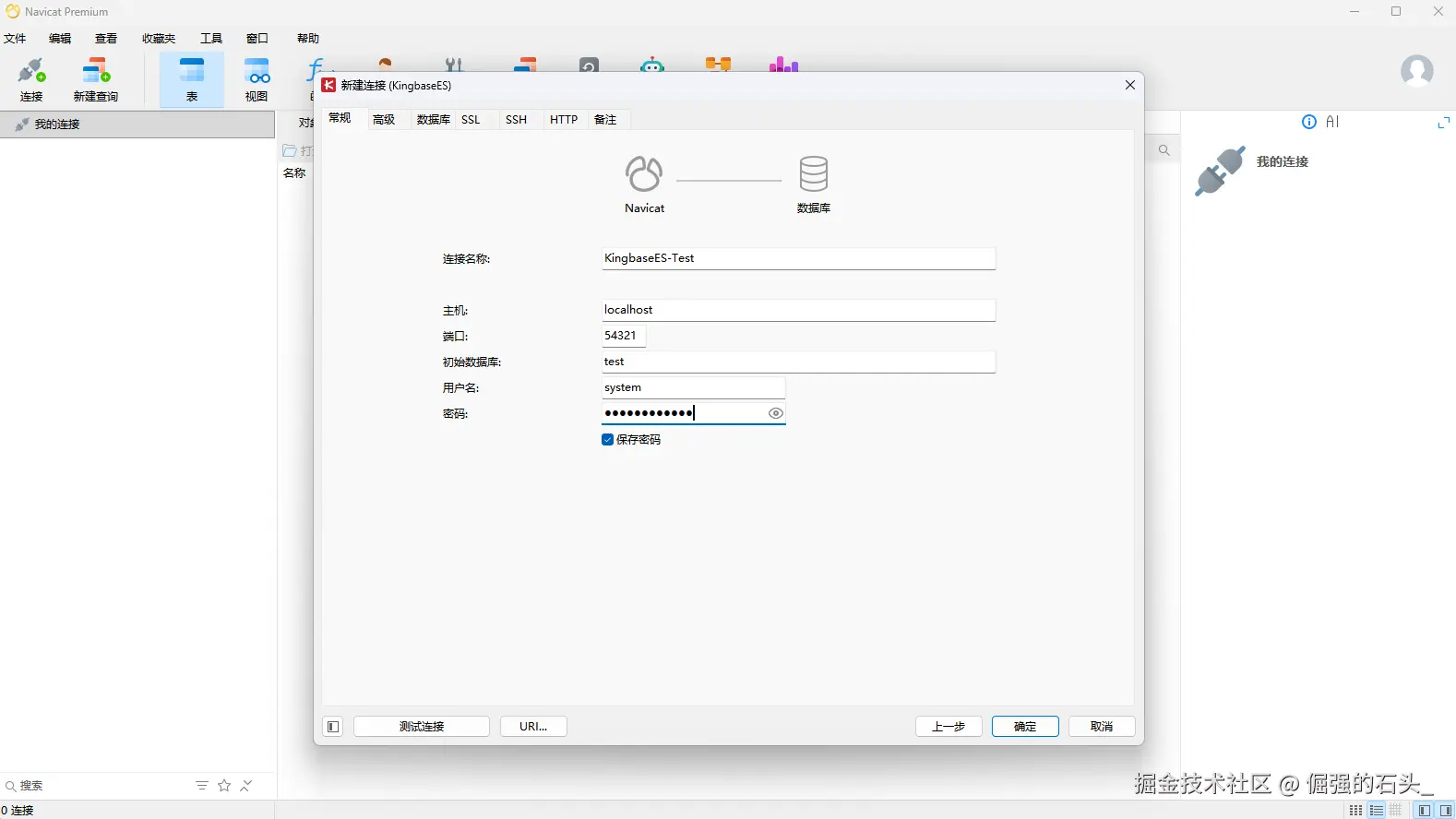Switch to the 数据库 tab
Image resolution: width=1456 pixels, height=819 pixels.
click(433, 120)
